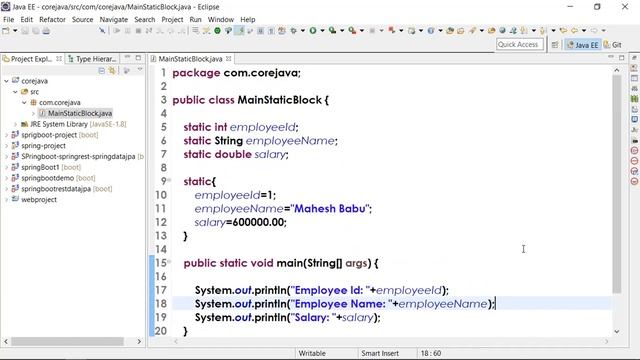640x360 pixels.
Task: Click the Save All toolbar icon
Action: [x=36, y=31]
